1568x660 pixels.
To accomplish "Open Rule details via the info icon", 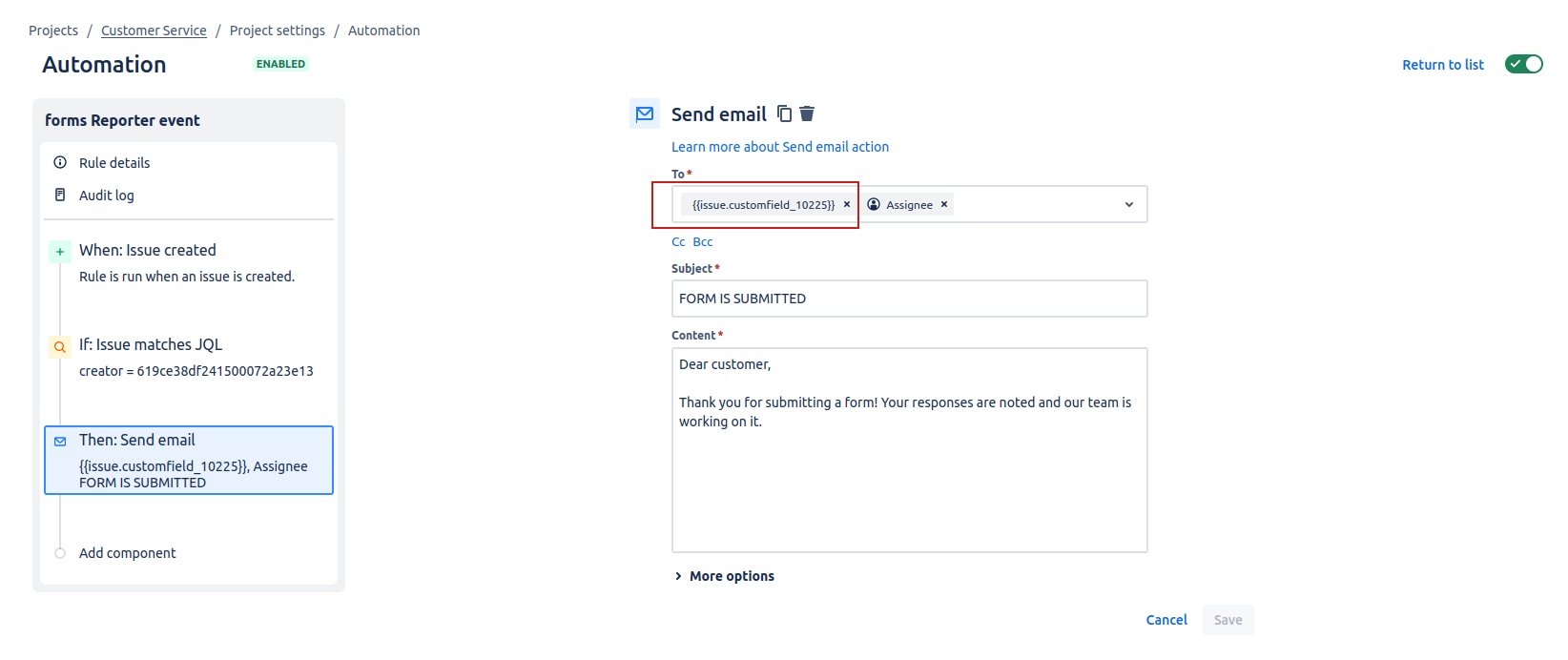I will (x=60, y=162).
